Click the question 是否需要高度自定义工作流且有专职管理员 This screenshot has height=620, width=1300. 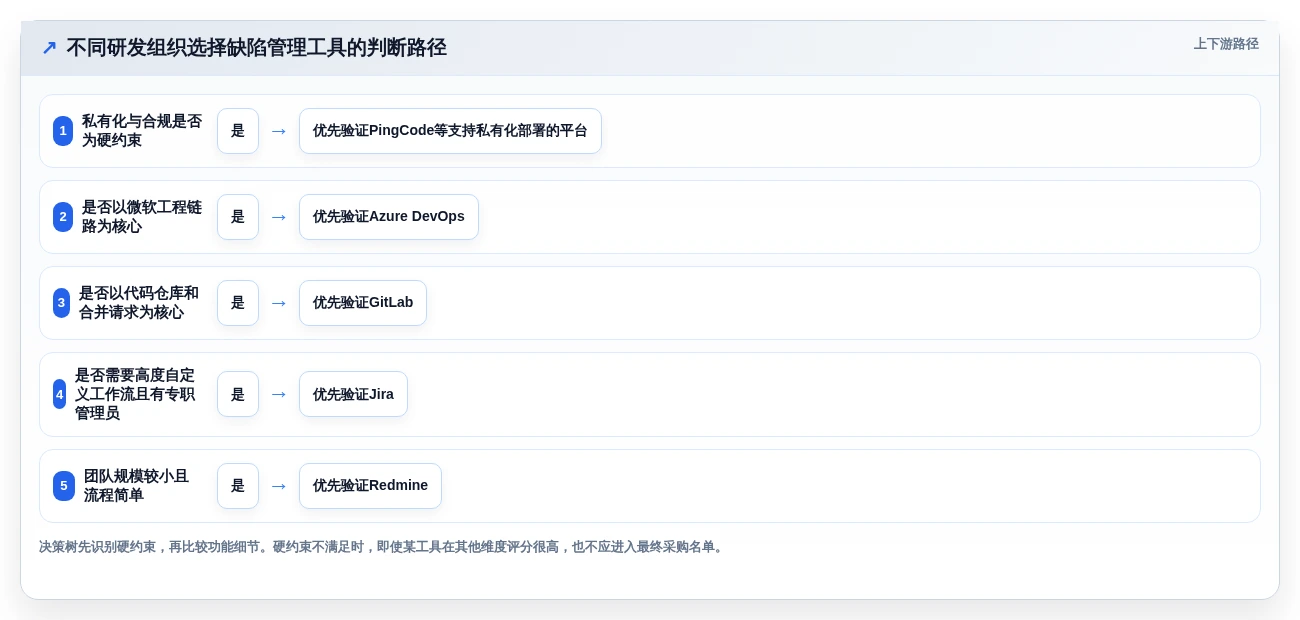pyautogui.click(x=135, y=394)
